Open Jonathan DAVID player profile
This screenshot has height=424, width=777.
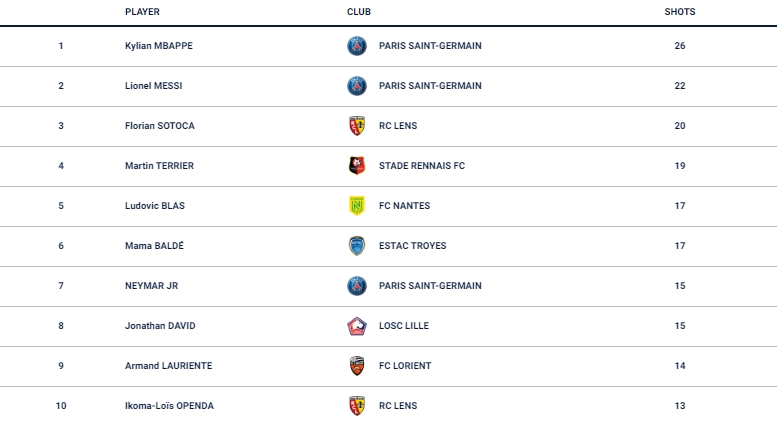pos(160,326)
